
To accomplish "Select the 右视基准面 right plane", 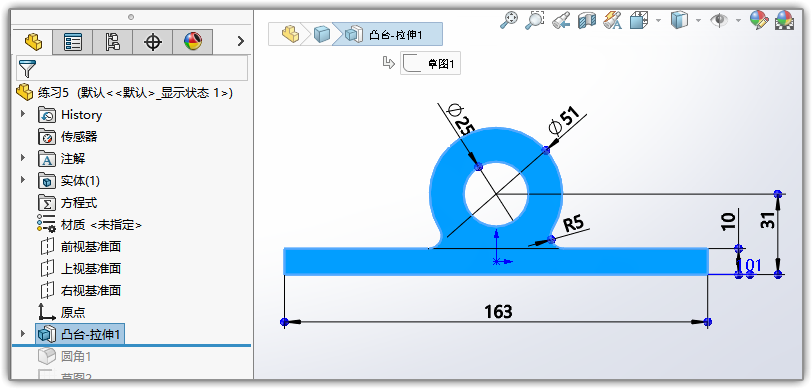I will point(80,290).
